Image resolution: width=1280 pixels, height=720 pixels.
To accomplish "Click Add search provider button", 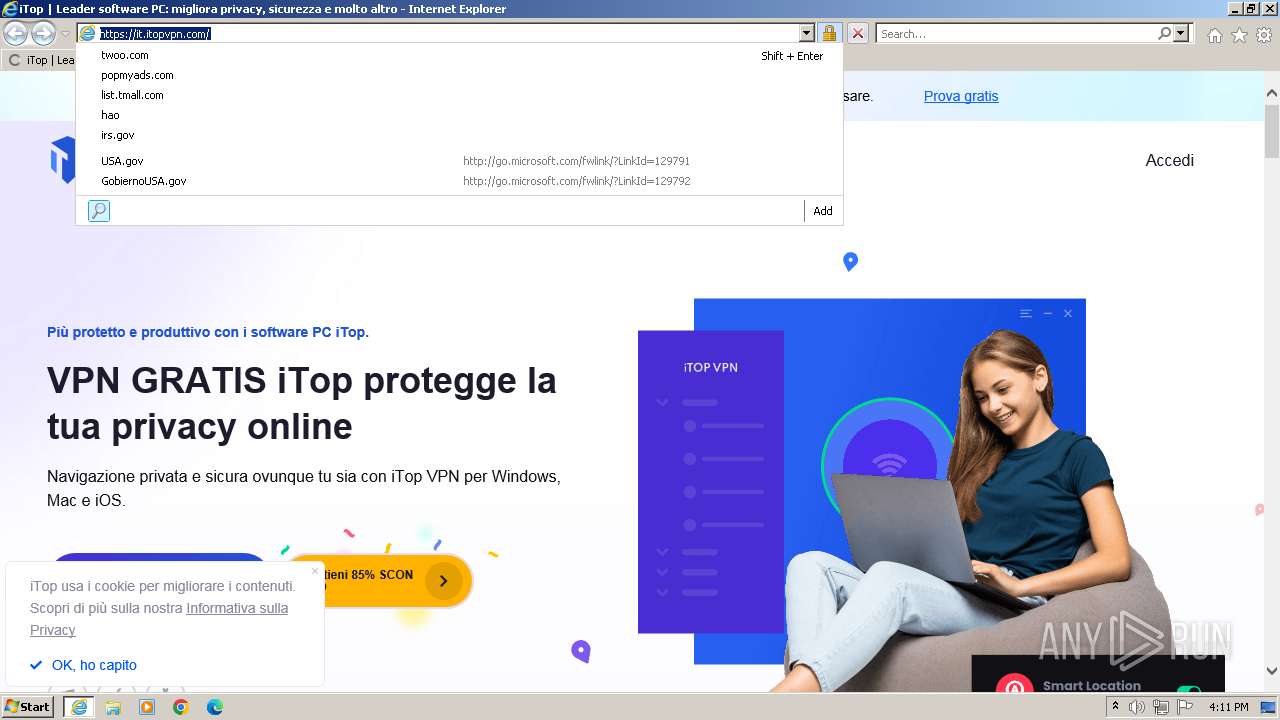I will (x=823, y=211).
